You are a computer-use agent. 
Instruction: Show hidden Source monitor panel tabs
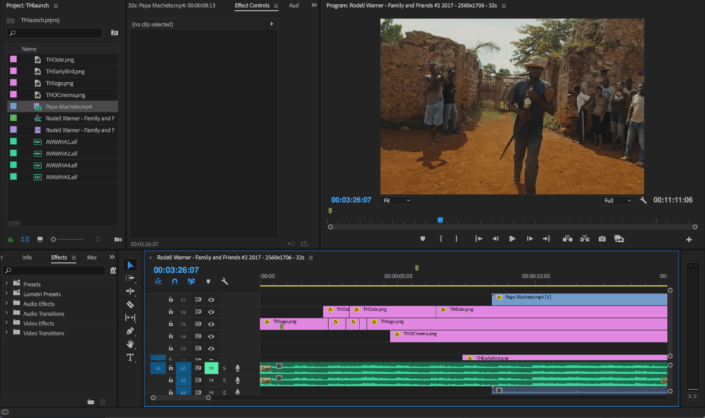click(314, 5)
